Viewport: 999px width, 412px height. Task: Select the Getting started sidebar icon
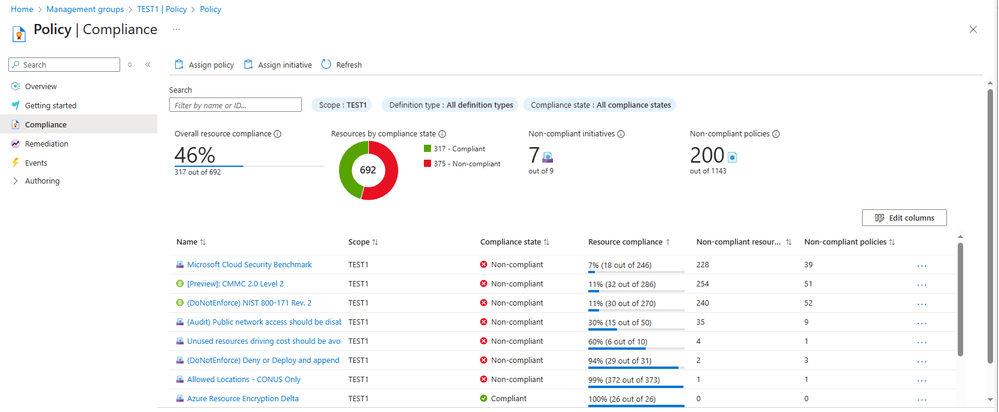pyautogui.click(x=15, y=106)
